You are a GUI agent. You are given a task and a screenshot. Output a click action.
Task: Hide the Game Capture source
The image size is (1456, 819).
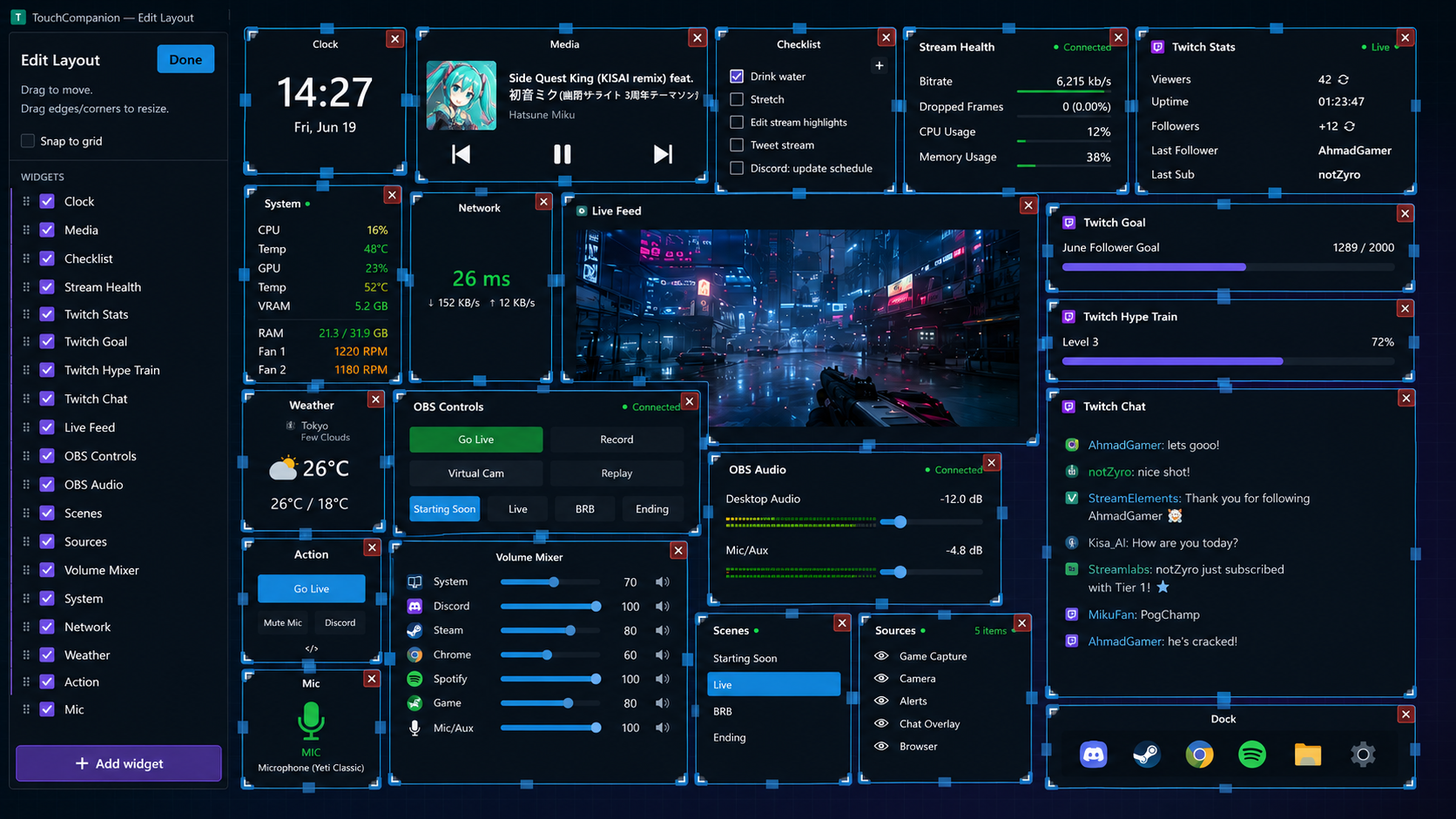click(881, 656)
